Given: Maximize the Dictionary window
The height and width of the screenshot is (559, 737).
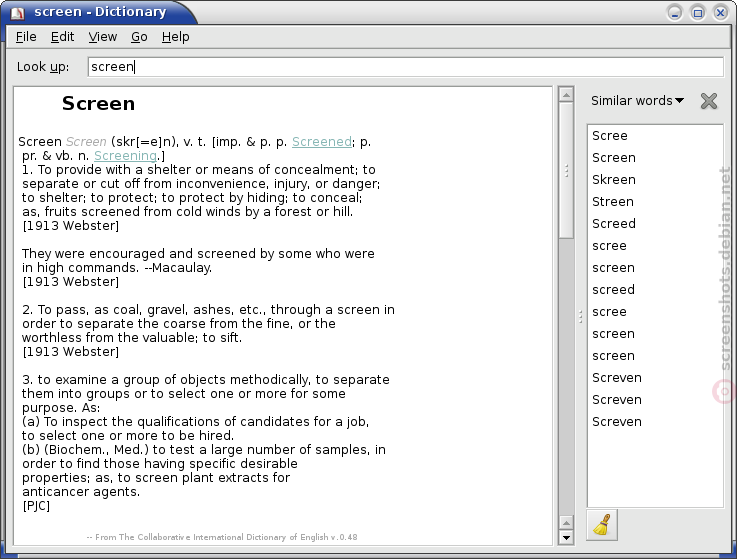Looking at the screenshot, I should [x=698, y=13].
